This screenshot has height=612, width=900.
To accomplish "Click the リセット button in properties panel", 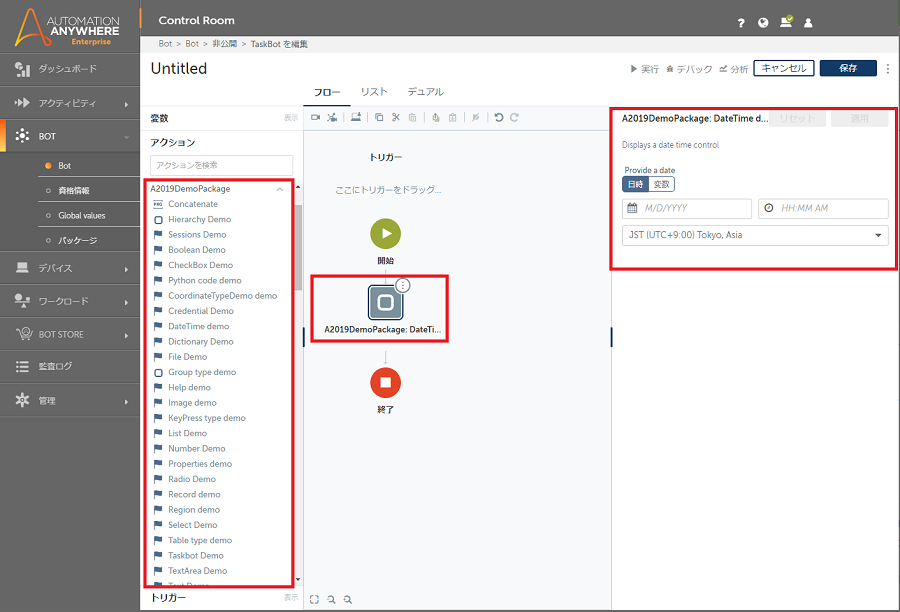I will [x=797, y=118].
